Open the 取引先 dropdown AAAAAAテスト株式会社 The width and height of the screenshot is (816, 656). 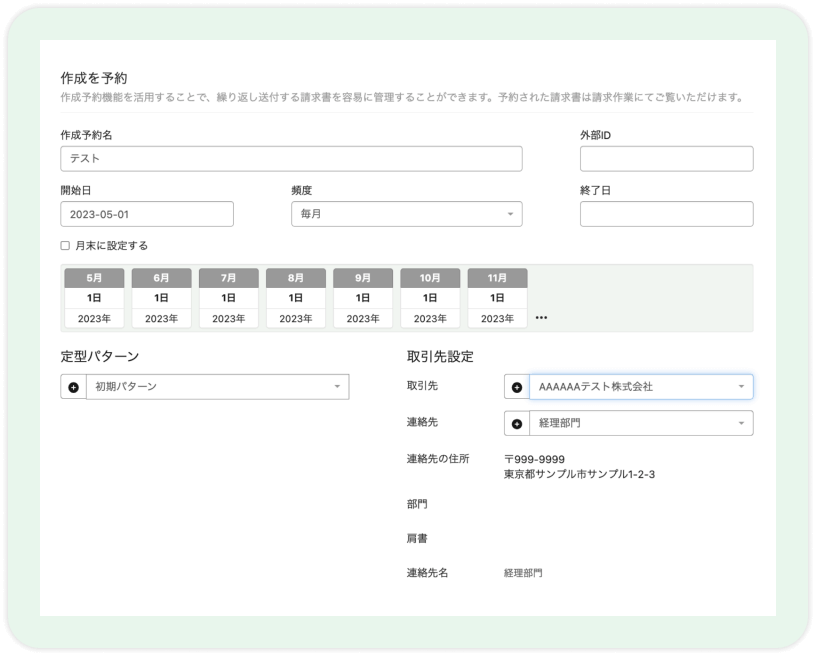pos(640,387)
